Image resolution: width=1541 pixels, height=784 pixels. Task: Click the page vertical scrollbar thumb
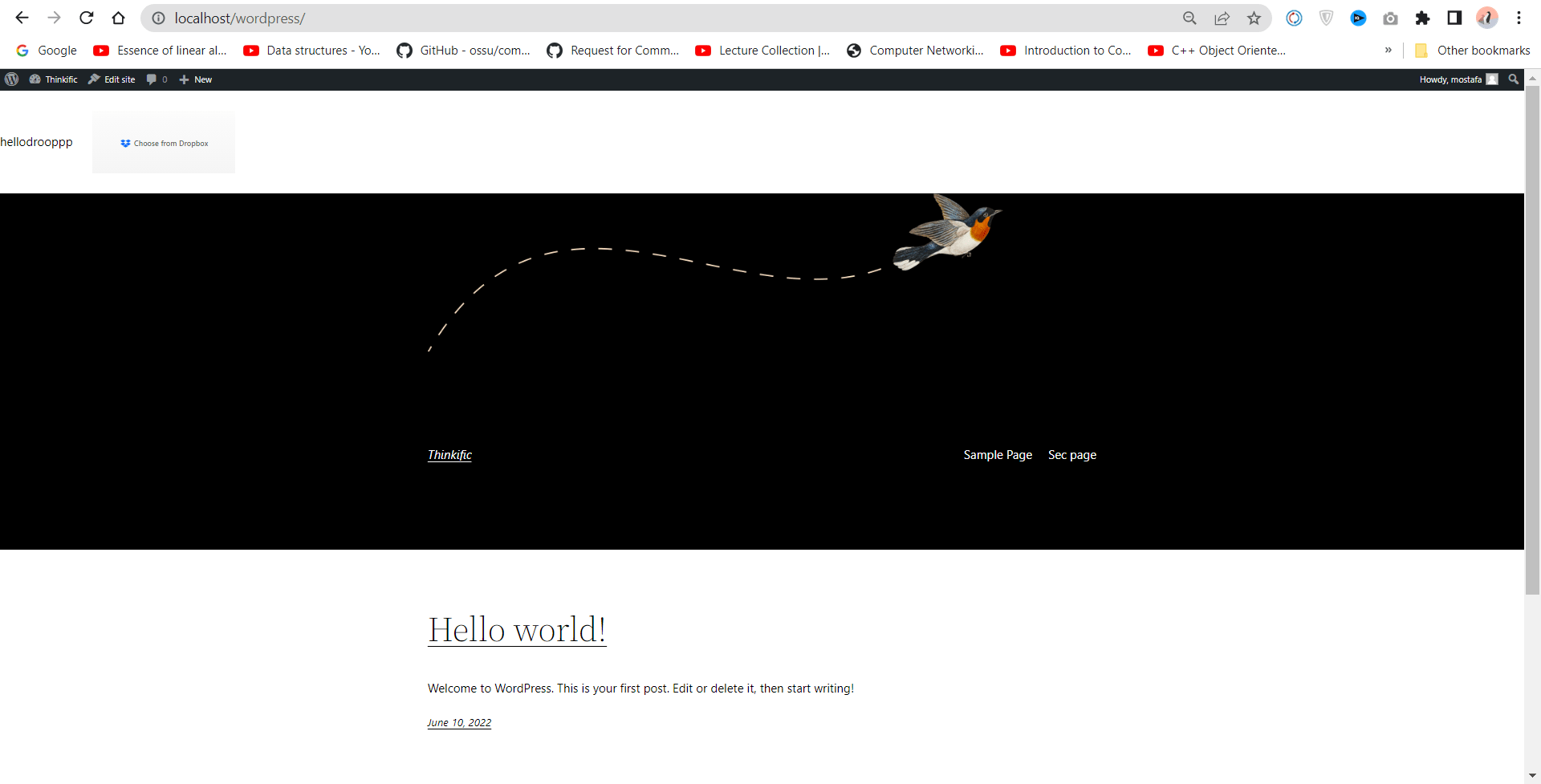tap(1532, 340)
